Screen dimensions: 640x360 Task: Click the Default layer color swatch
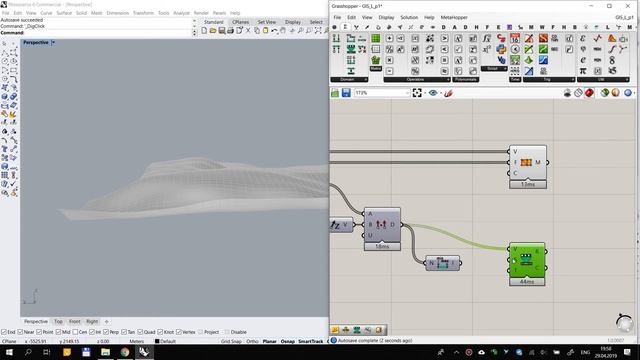pos(157,341)
